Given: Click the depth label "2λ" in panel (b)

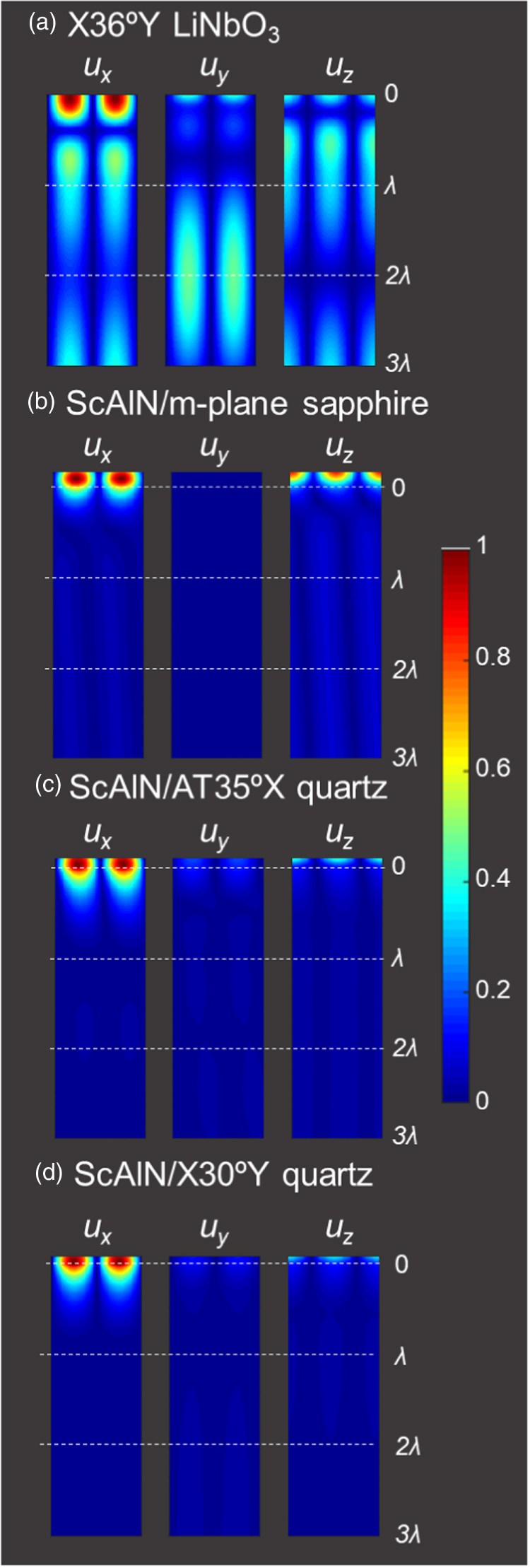Looking at the screenshot, I should tap(405, 669).
